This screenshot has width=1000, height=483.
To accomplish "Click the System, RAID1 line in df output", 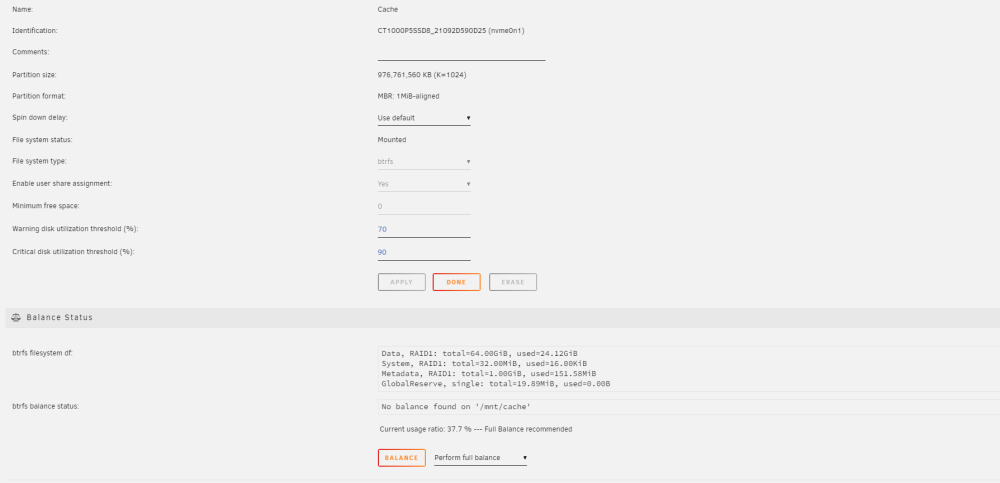I will point(484,364).
